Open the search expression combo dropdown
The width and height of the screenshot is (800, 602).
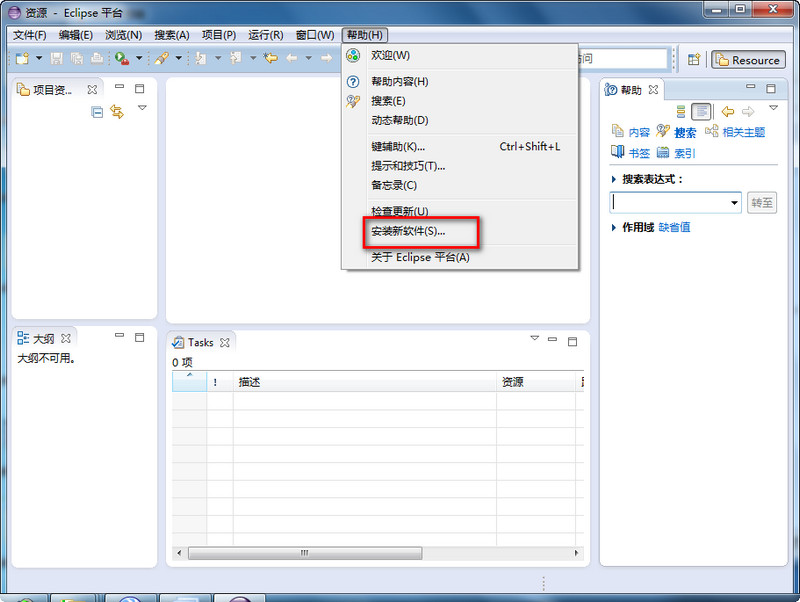coord(733,202)
